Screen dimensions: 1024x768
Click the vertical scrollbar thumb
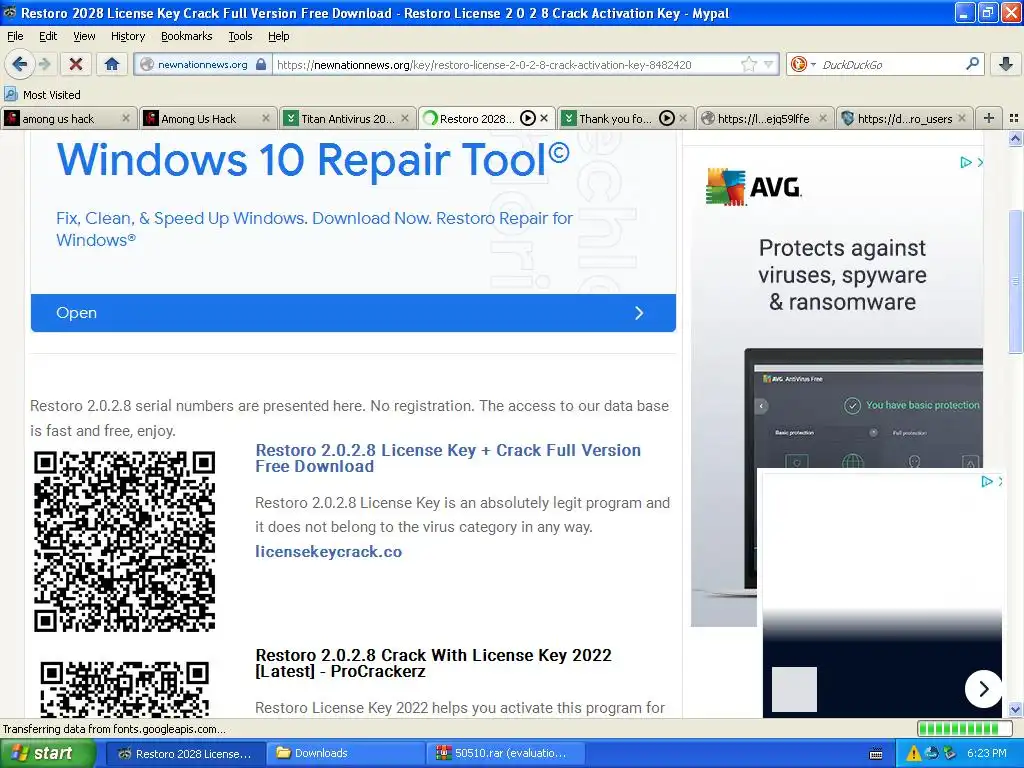click(x=1016, y=281)
